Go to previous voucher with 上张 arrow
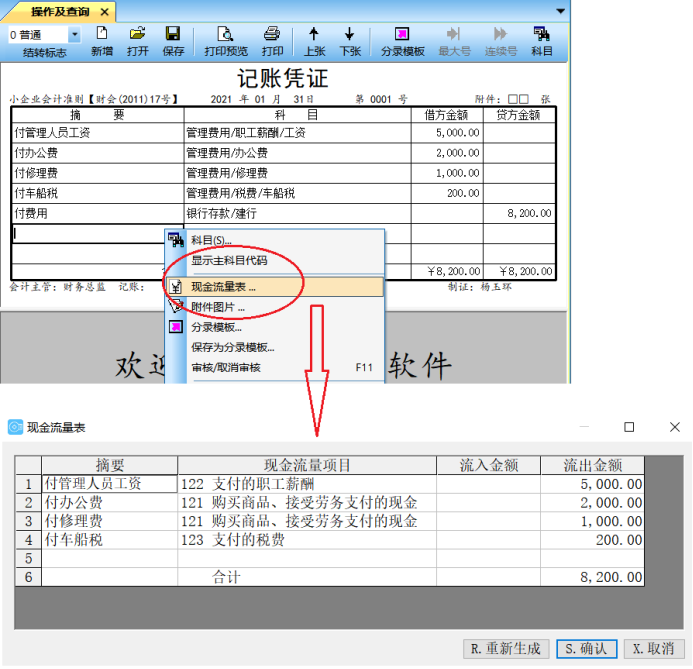Viewport: 693px width, 669px height. [x=314, y=40]
